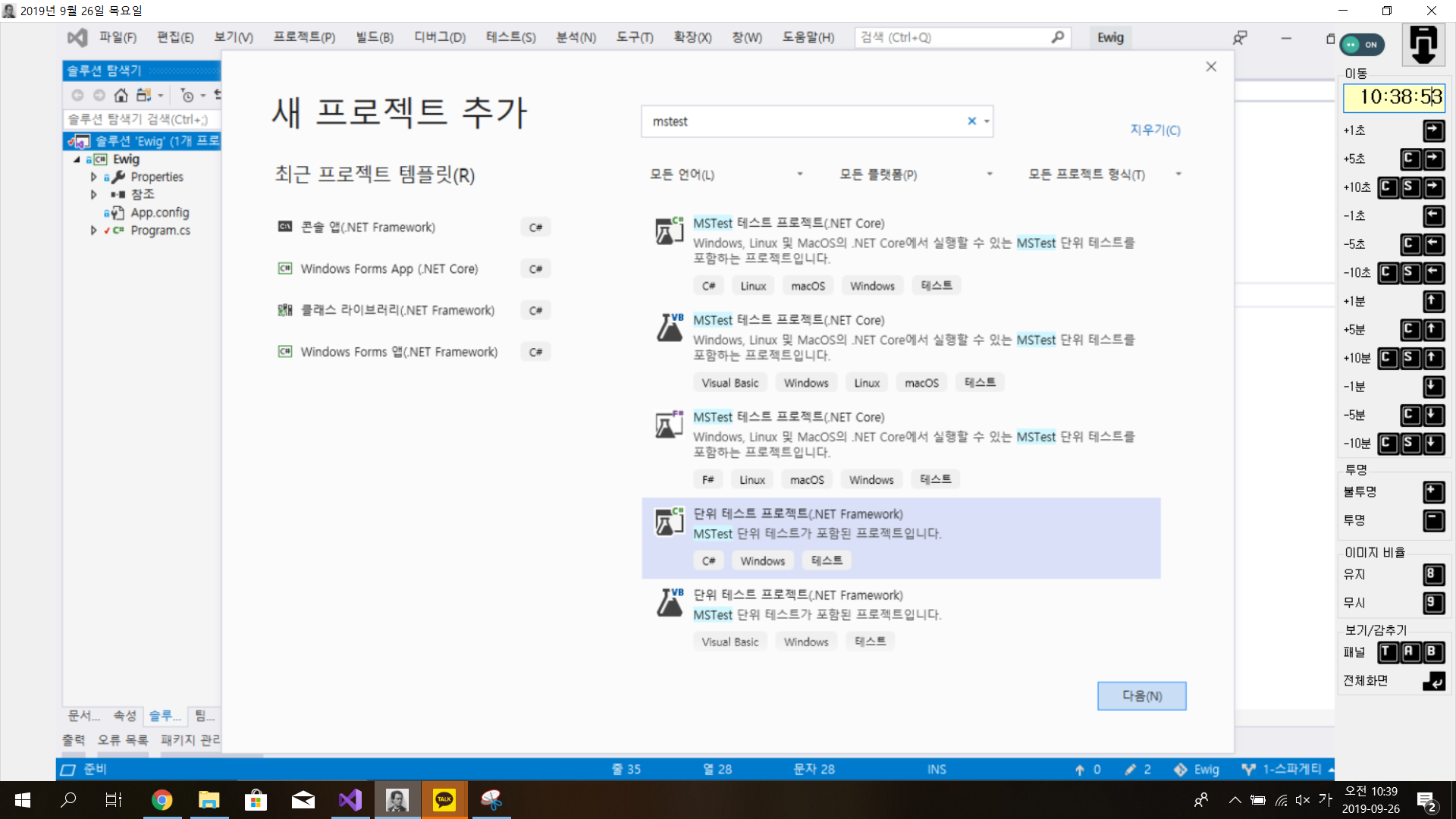Click the 지우기(C) link

coord(1155,130)
